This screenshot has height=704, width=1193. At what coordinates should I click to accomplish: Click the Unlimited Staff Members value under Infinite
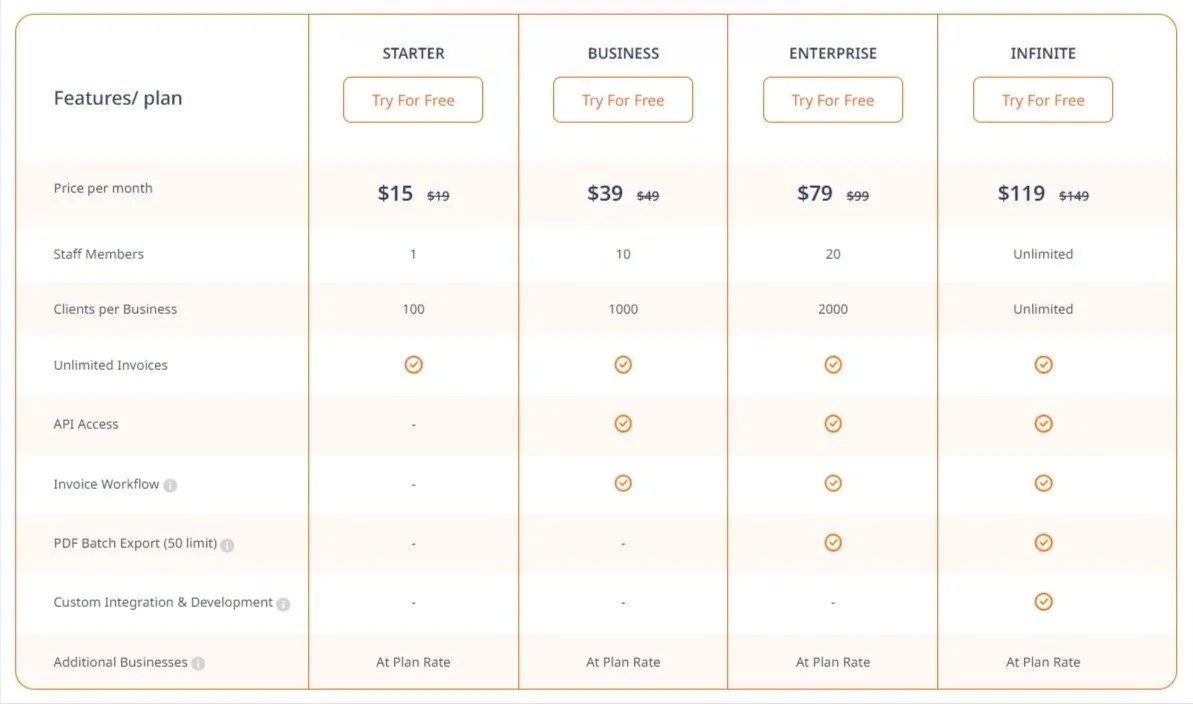(x=1043, y=254)
